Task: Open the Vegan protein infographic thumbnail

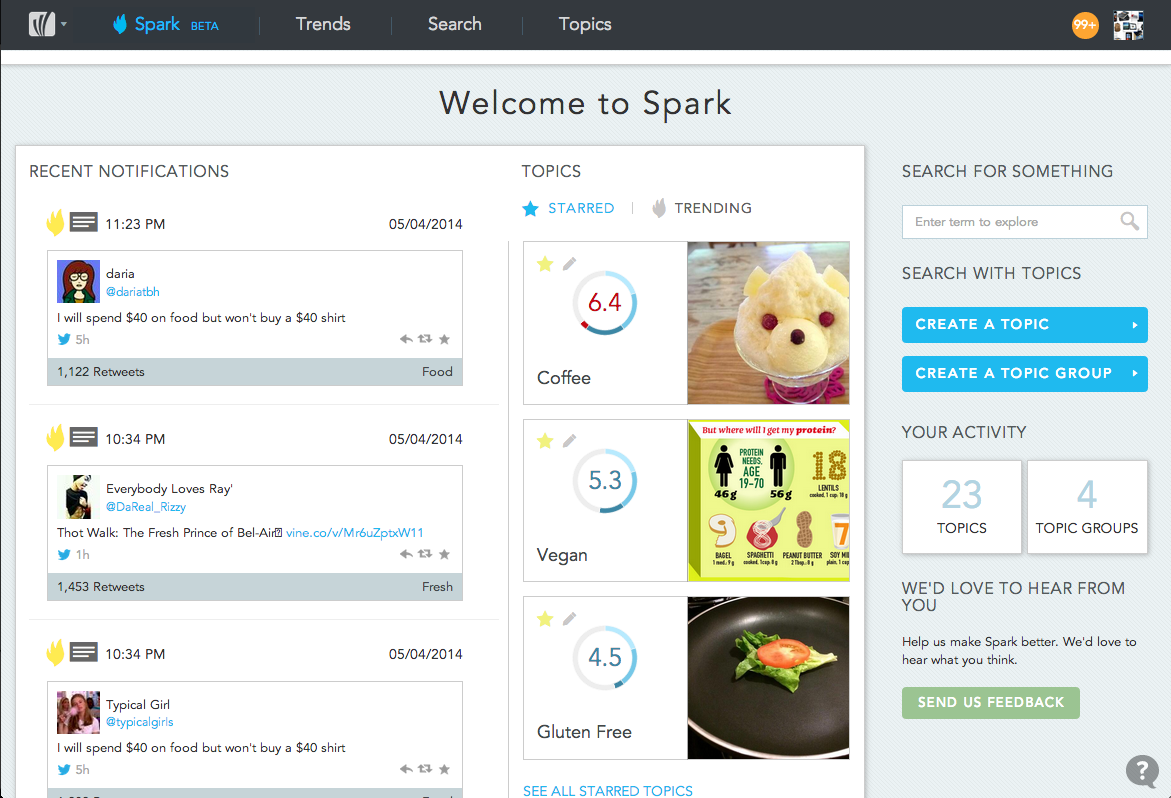Action: [768, 500]
